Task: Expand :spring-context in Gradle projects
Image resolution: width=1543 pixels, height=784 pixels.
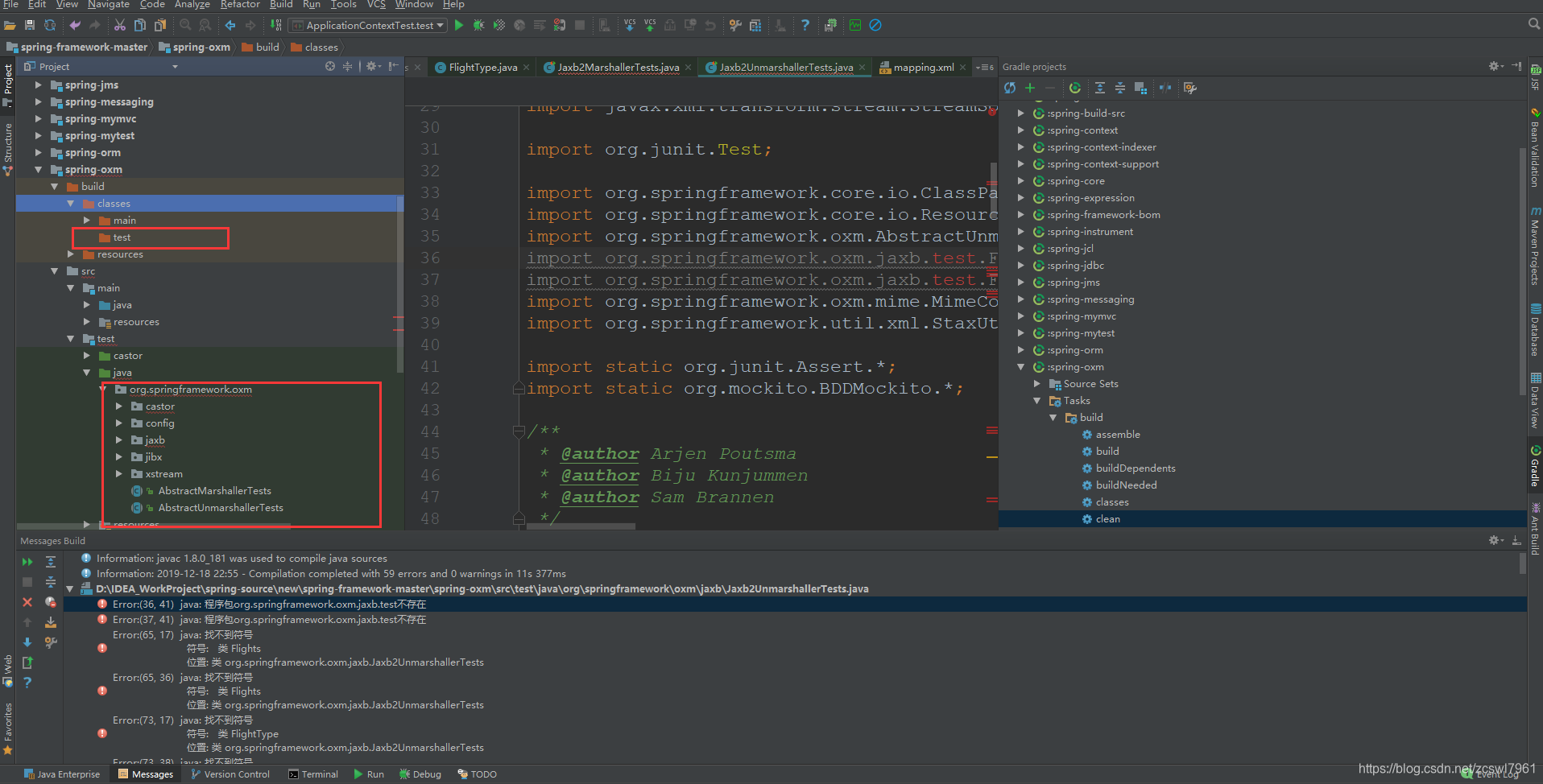Action: pos(1021,130)
